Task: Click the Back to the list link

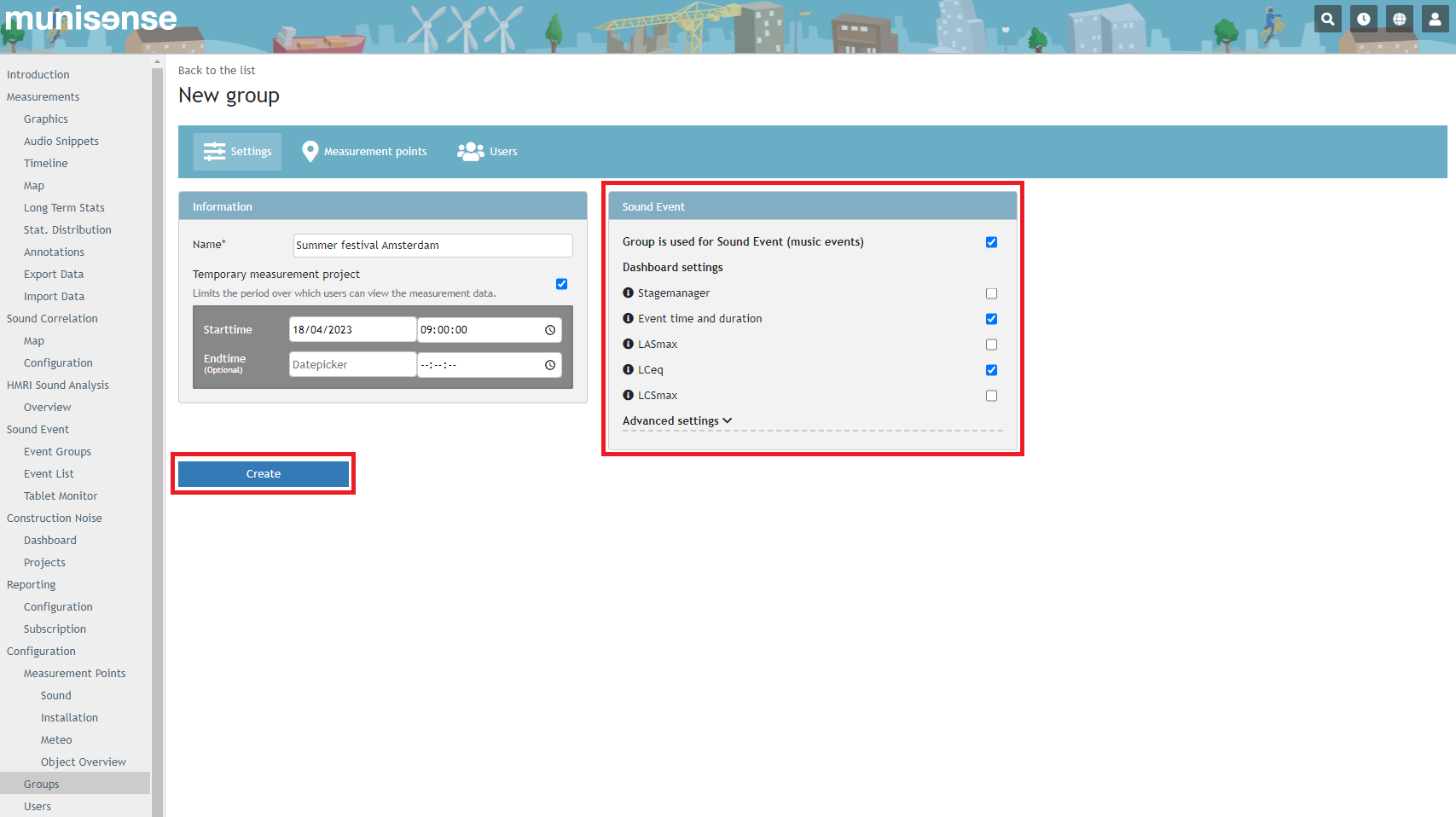Action: click(217, 70)
